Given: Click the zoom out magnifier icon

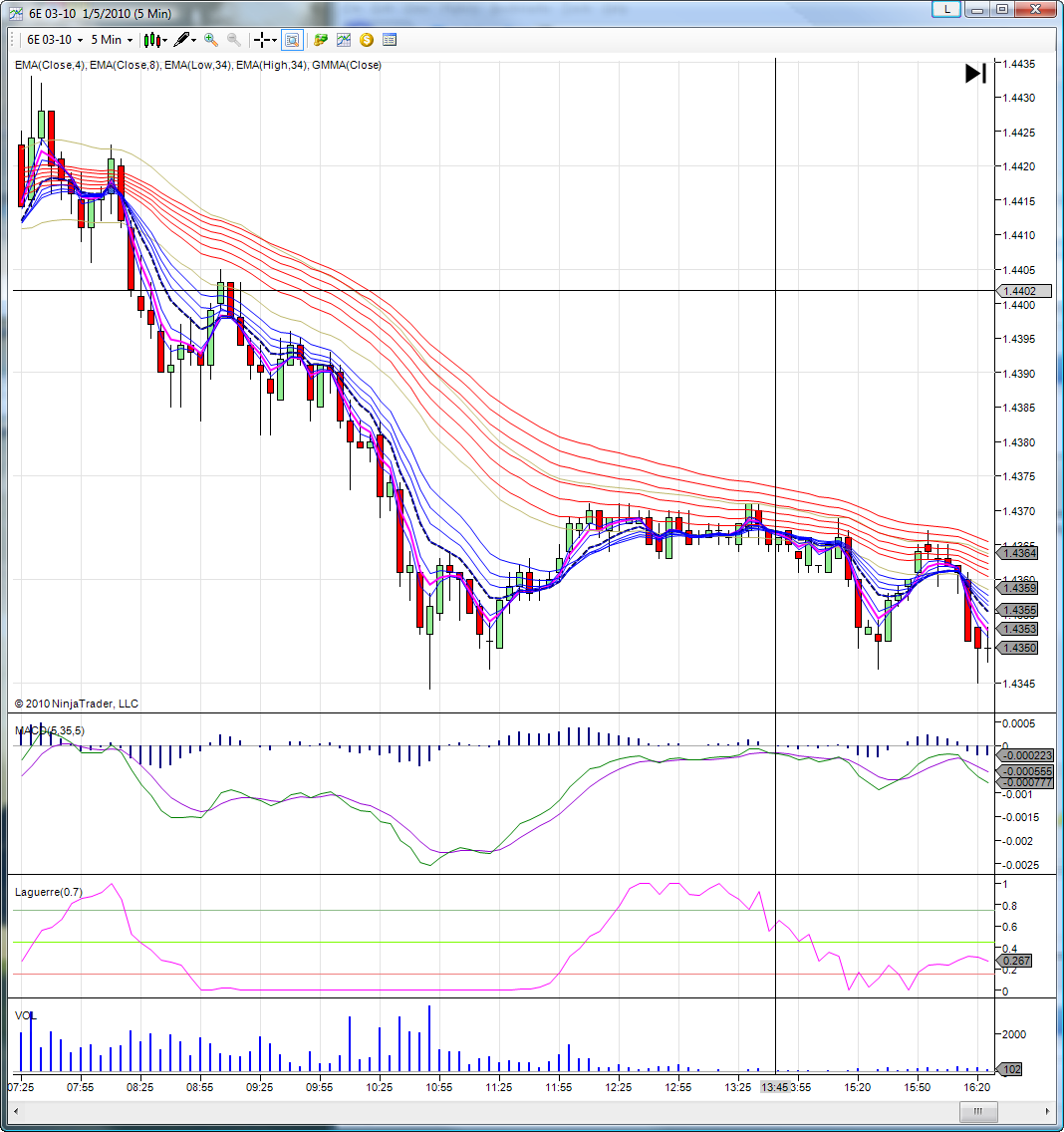Looking at the screenshot, I should tap(234, 40).
